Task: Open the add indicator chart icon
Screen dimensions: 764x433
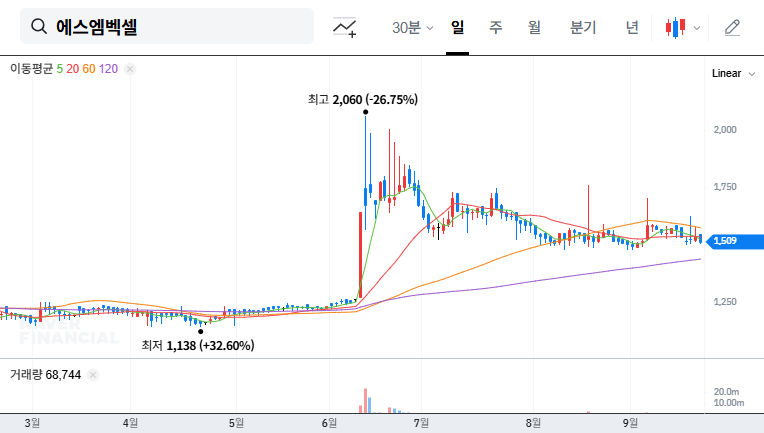Action: click(344, 27)
